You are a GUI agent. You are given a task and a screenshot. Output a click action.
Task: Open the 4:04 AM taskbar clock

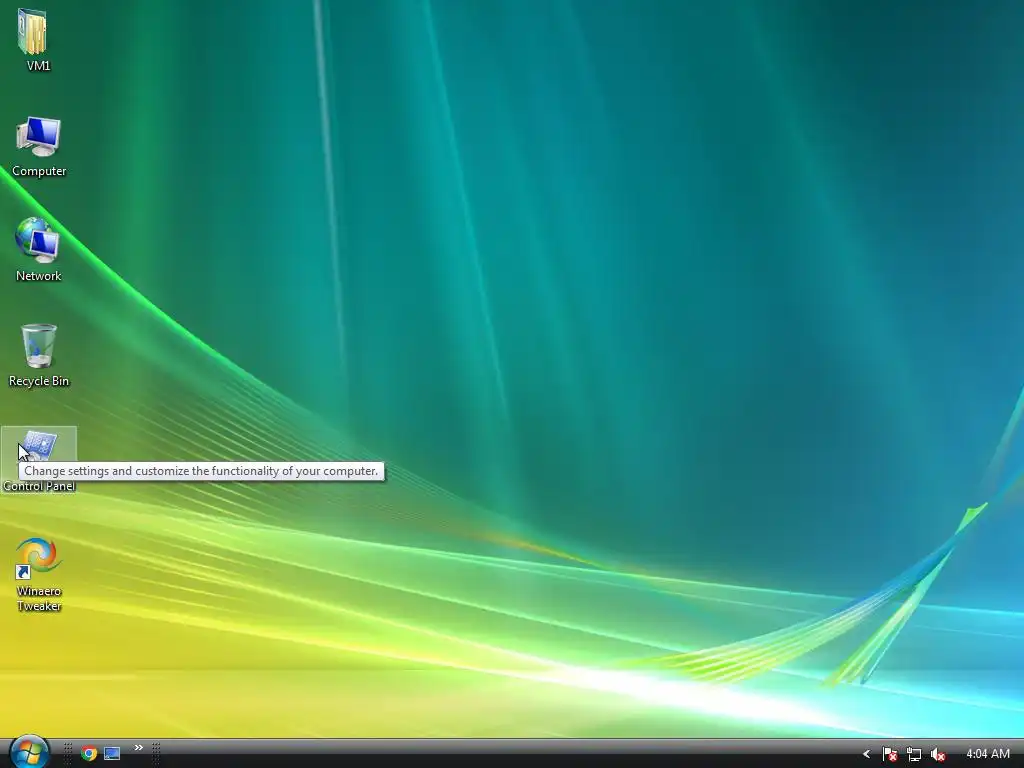coord(987,754)
